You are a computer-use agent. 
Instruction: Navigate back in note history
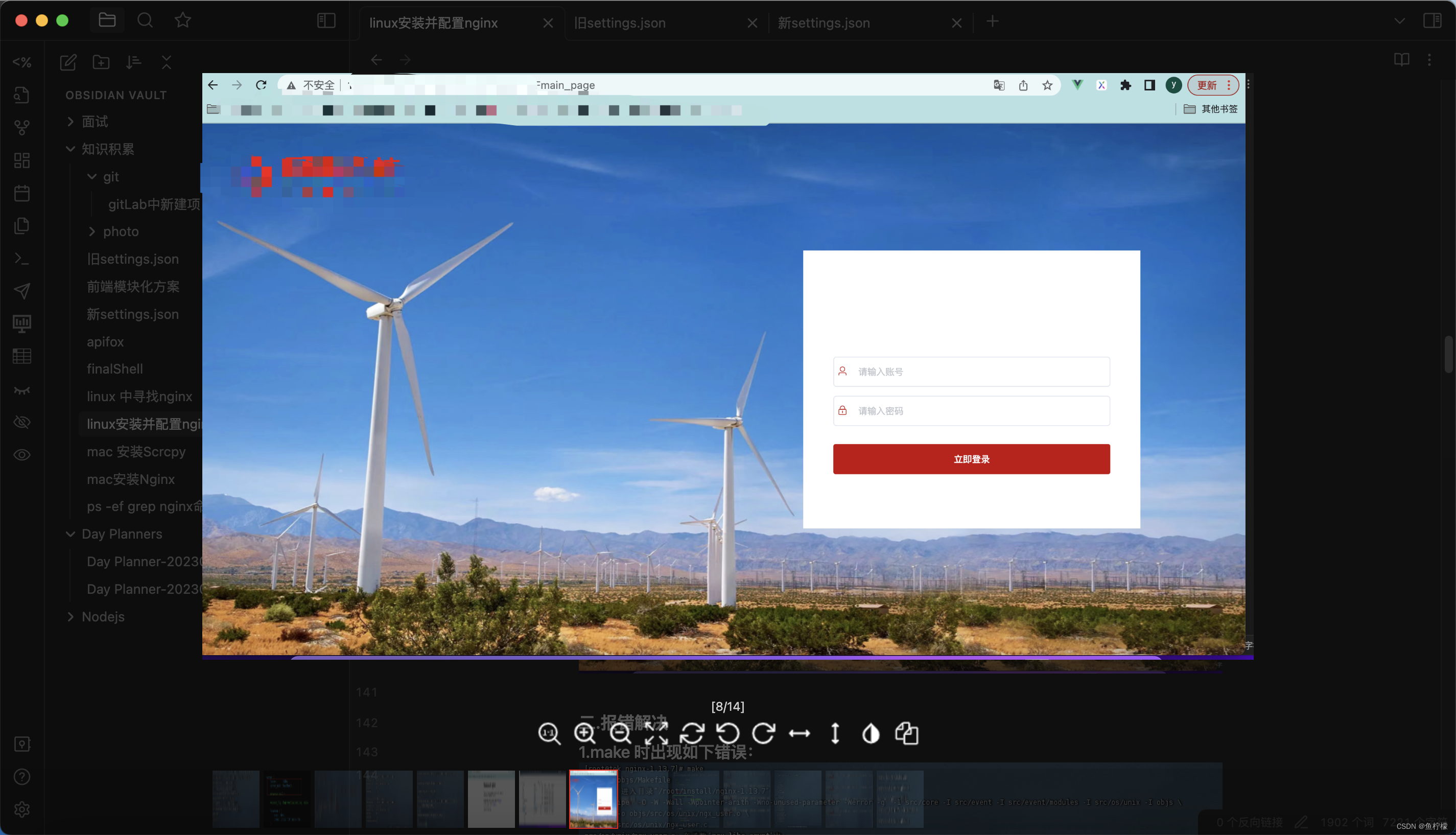click(376, 60)
